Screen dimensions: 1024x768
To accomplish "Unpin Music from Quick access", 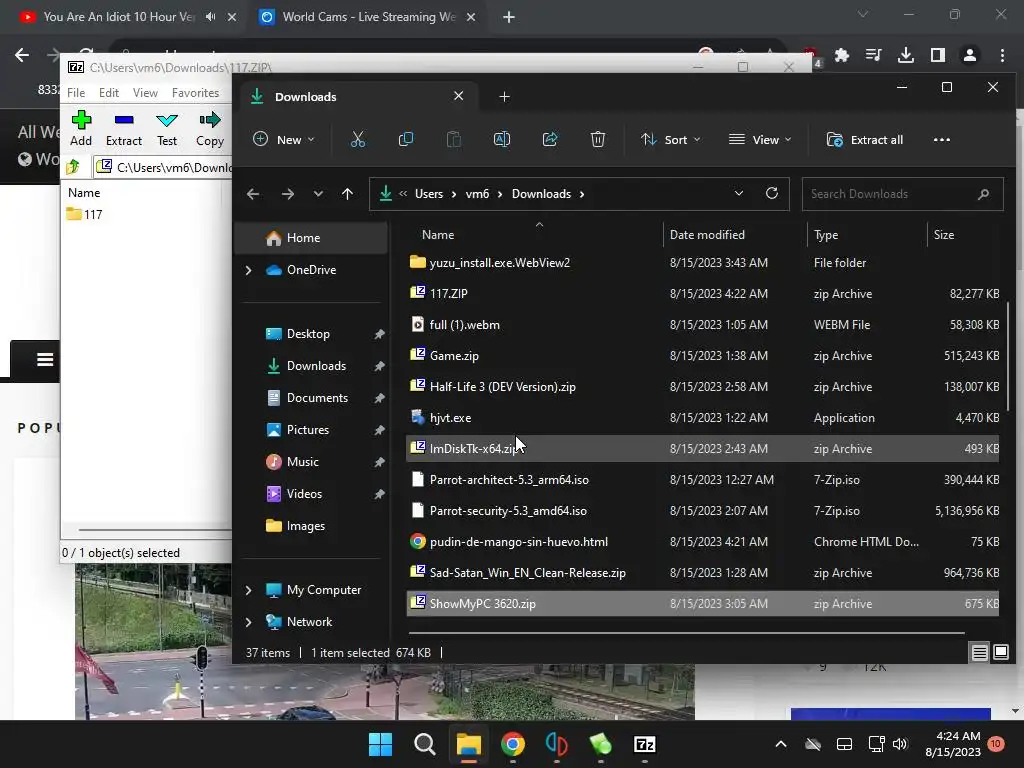I will click(x=379, y=462).
